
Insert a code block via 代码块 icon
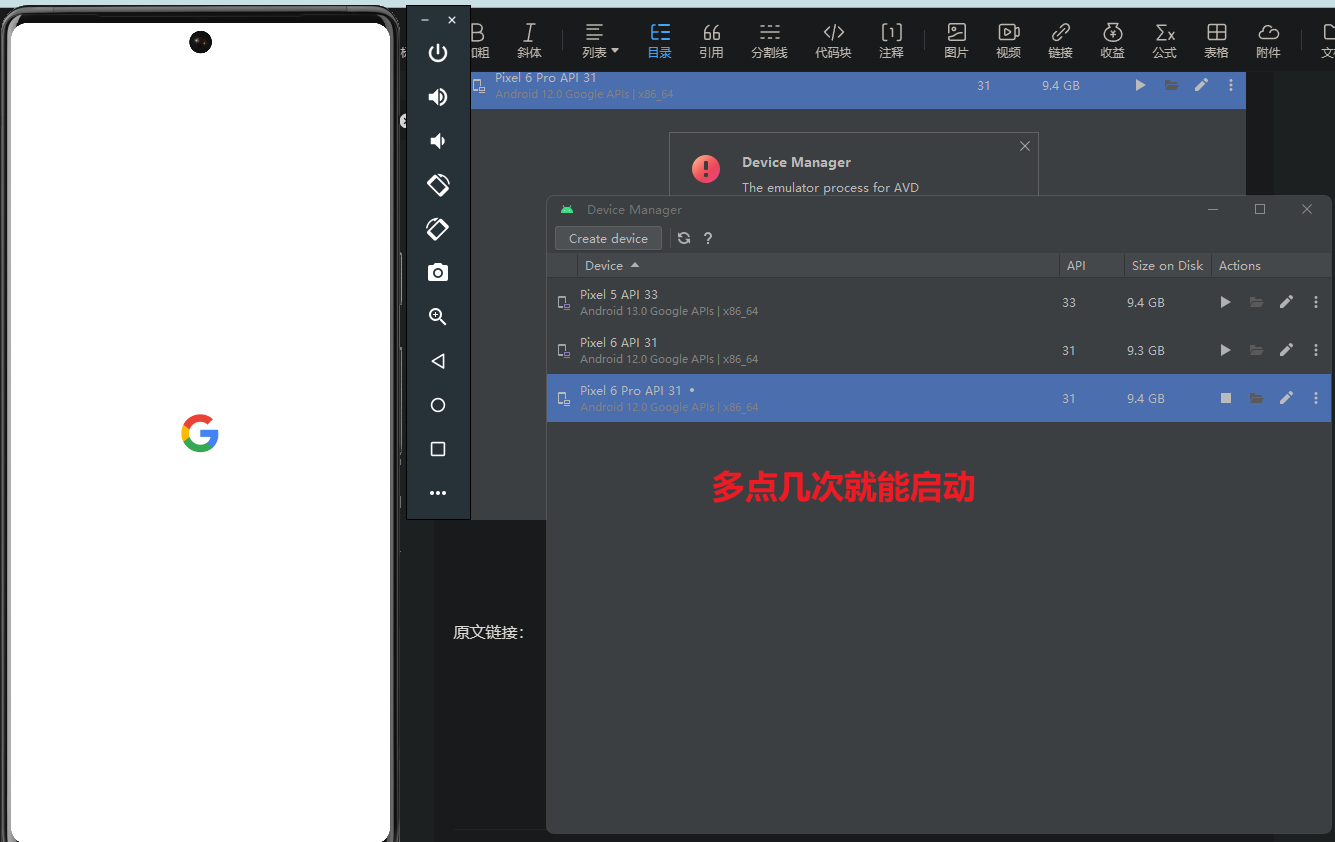(833, 41)
